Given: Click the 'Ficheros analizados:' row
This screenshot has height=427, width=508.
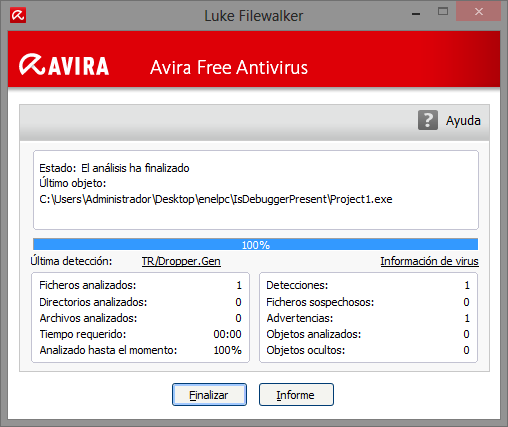Looking at the screenshot, I should [140, 285].
